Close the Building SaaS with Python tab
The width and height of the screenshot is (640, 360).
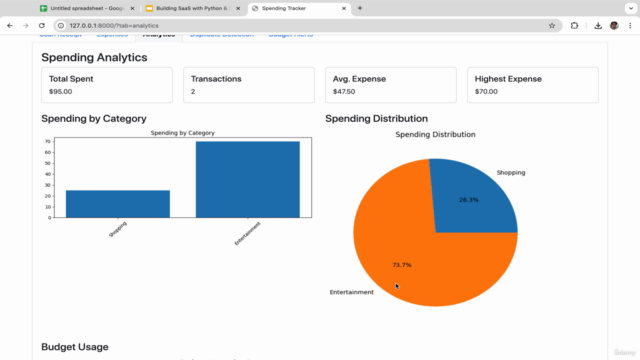click(238, 8)
